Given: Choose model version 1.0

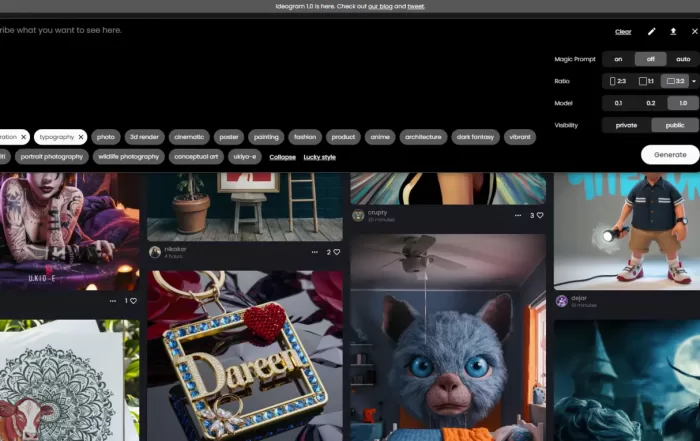Looking at the screenshot, I should pos(683,103).
